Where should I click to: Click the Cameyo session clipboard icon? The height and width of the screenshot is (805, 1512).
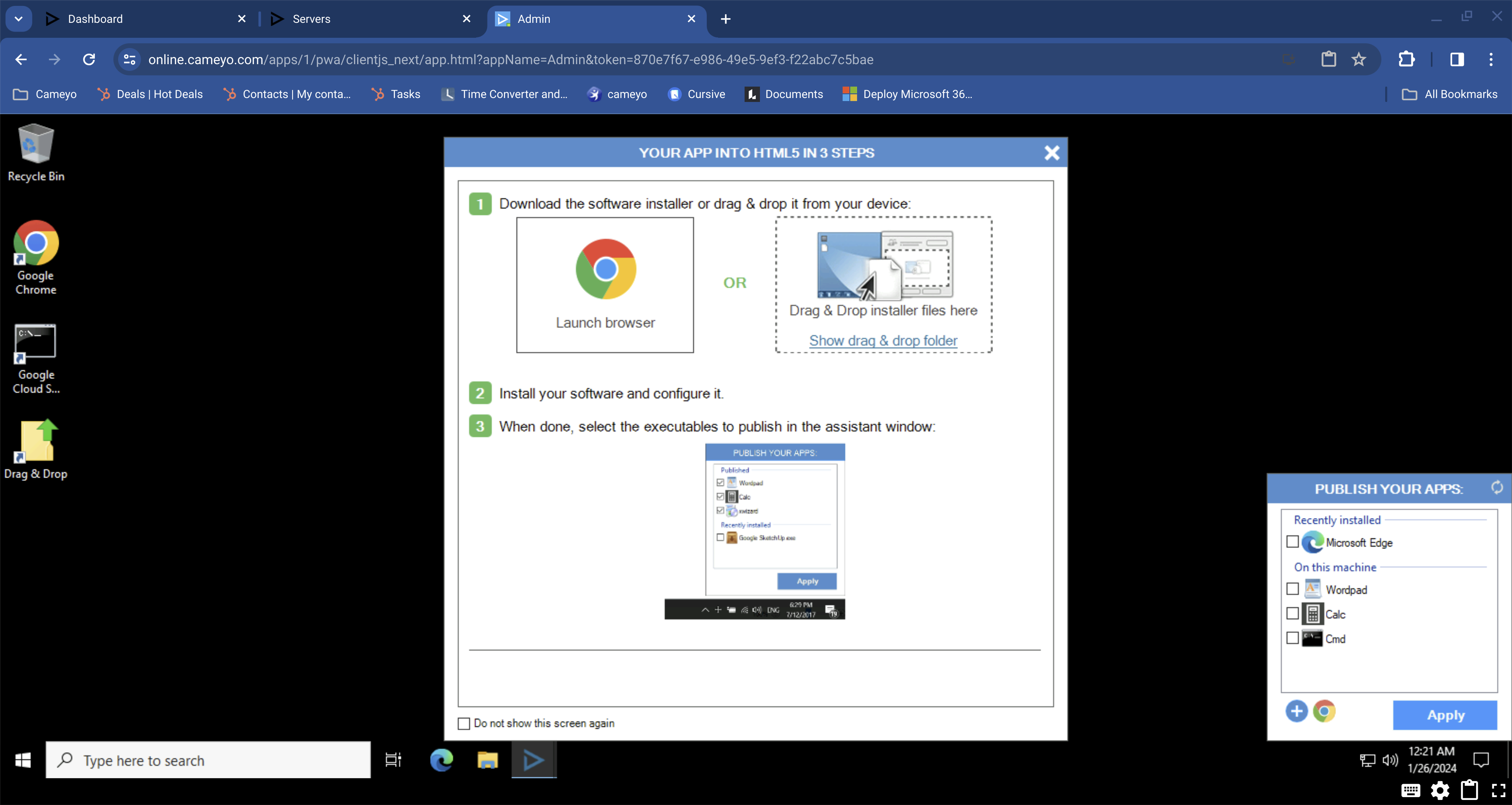[x=1469, y=790]
